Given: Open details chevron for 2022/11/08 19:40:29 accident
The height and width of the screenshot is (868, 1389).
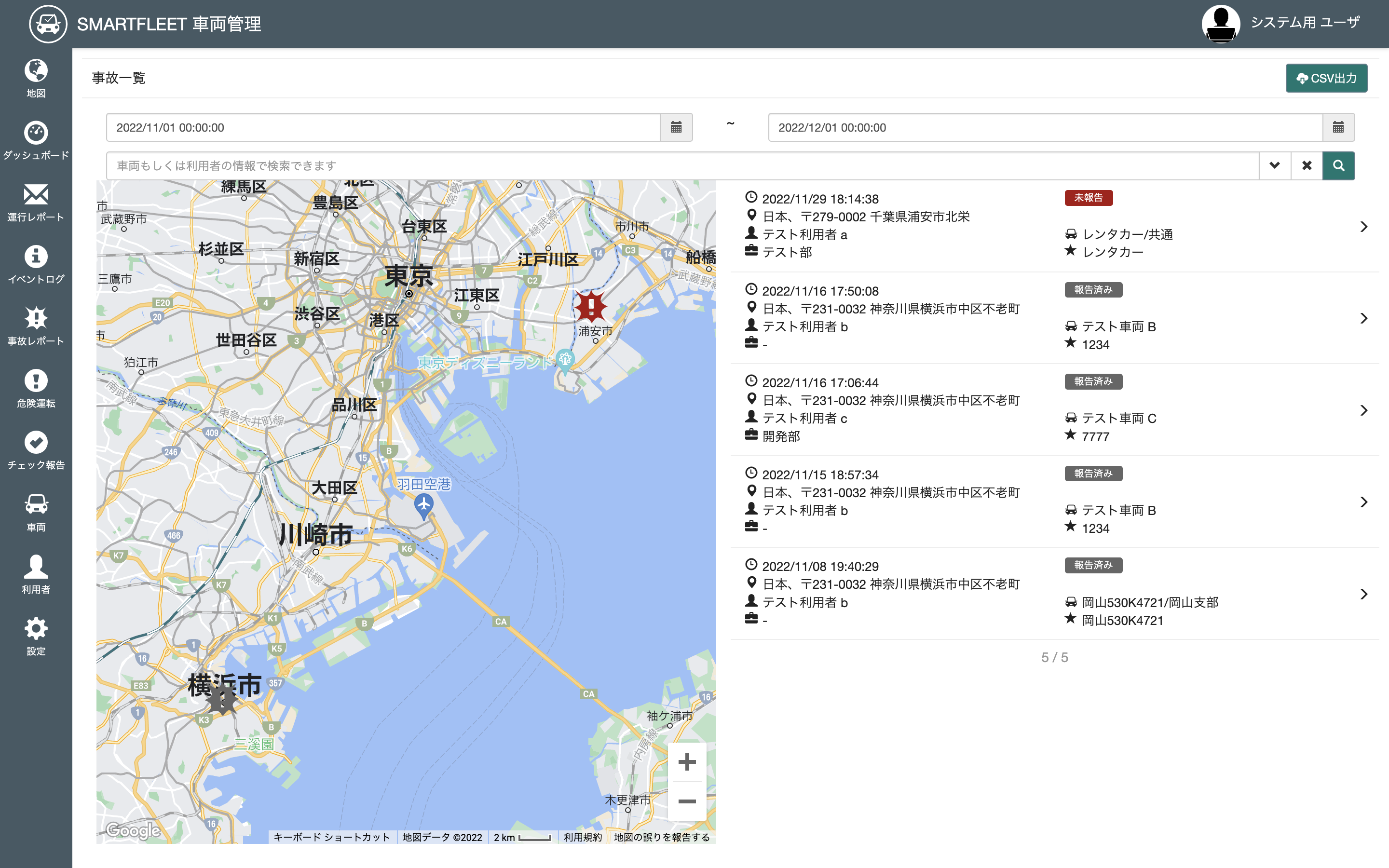Looking at the screenshot, I should 1364,594.
